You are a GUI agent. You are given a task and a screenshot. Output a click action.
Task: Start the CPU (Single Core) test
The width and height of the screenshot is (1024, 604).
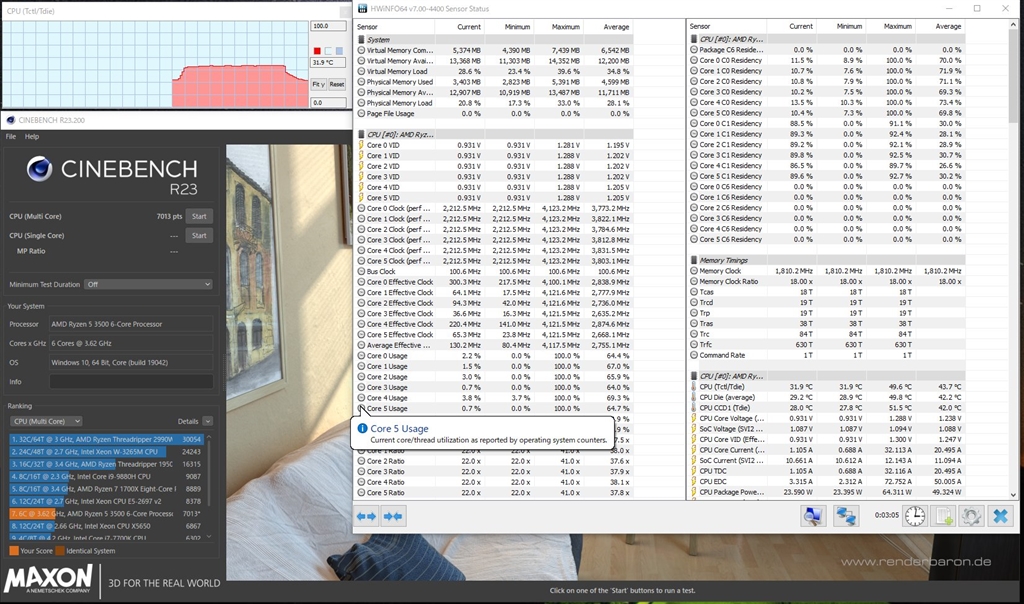tap(199, 236)
